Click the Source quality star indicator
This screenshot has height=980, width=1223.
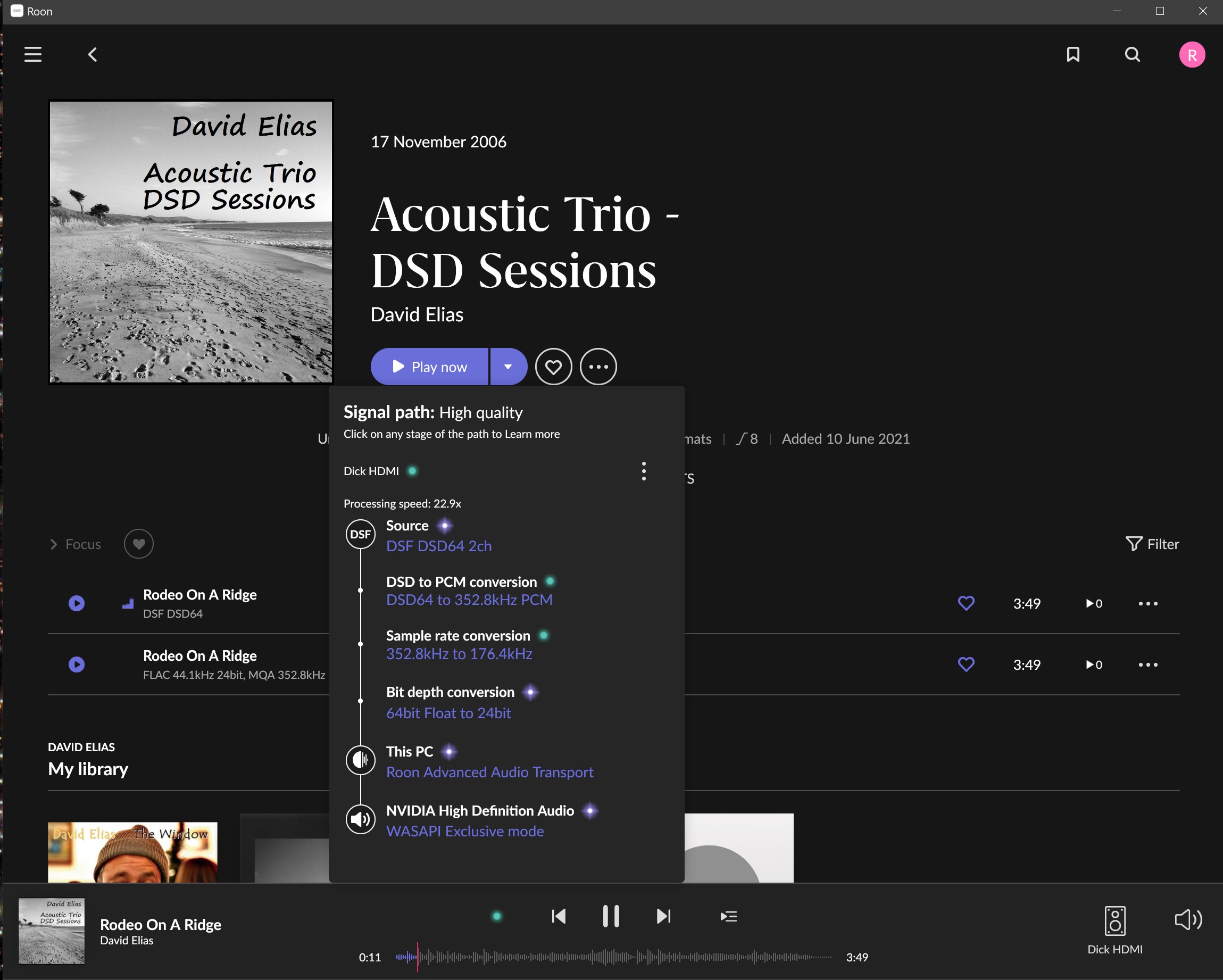(x=445, y=526)
